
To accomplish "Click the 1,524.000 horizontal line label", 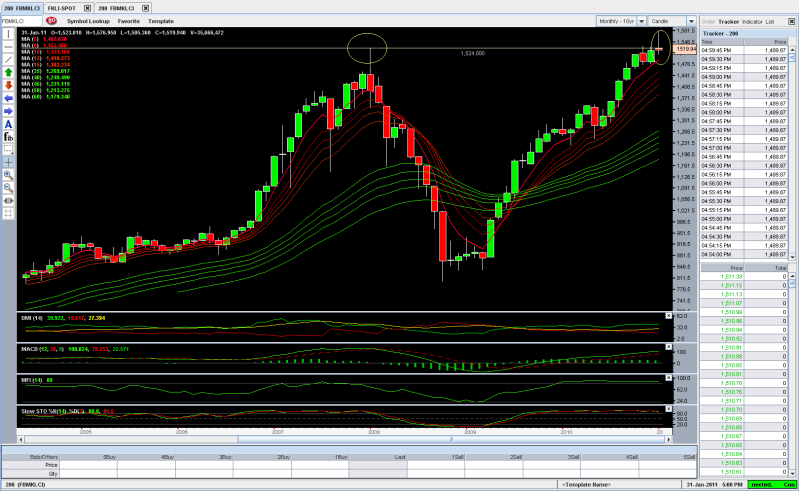I will coord(472,53).
